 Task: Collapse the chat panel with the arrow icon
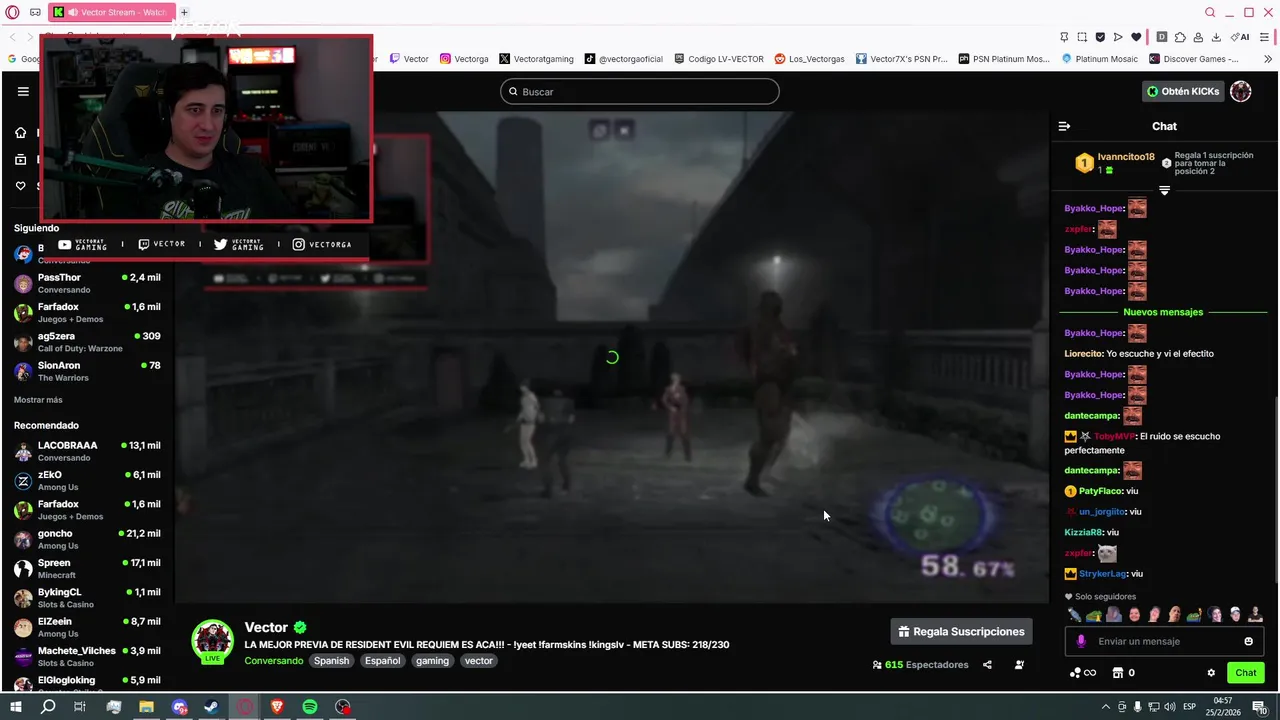click(1064, 126)
